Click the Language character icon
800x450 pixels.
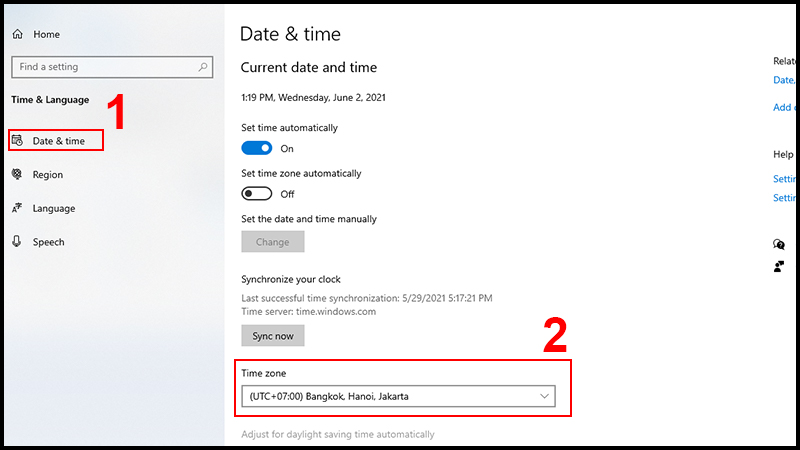click(17, 208)
